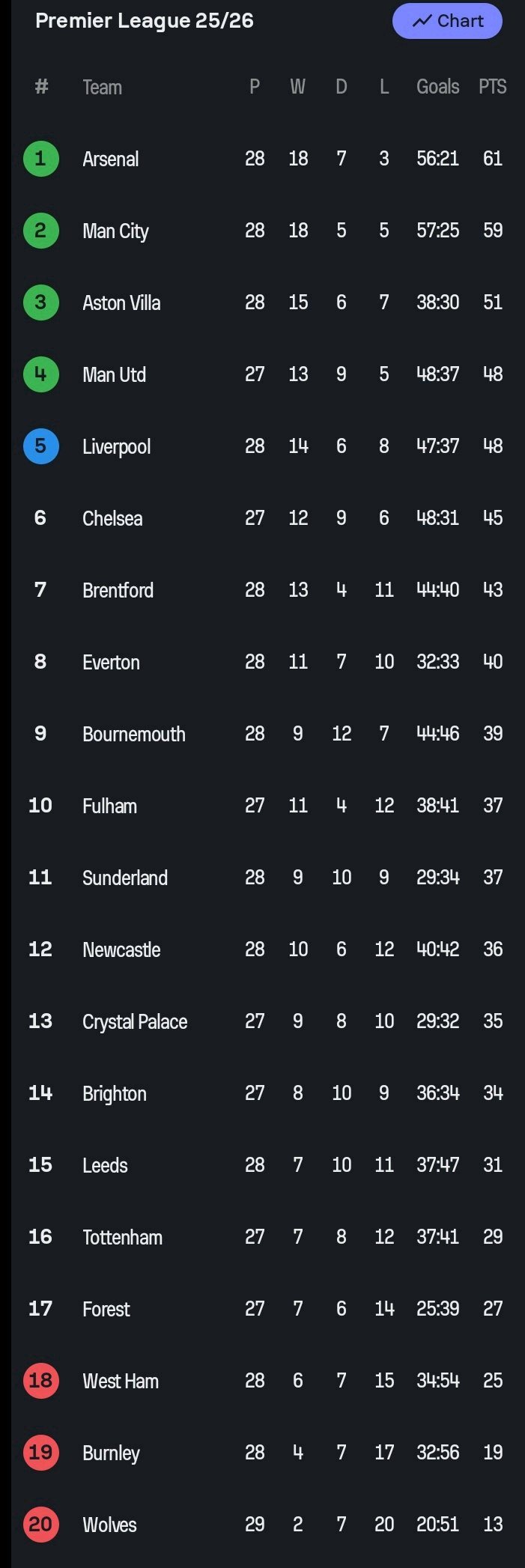525x1568 pixels.
Task: Open Liverpool team details
Action: 116,446
